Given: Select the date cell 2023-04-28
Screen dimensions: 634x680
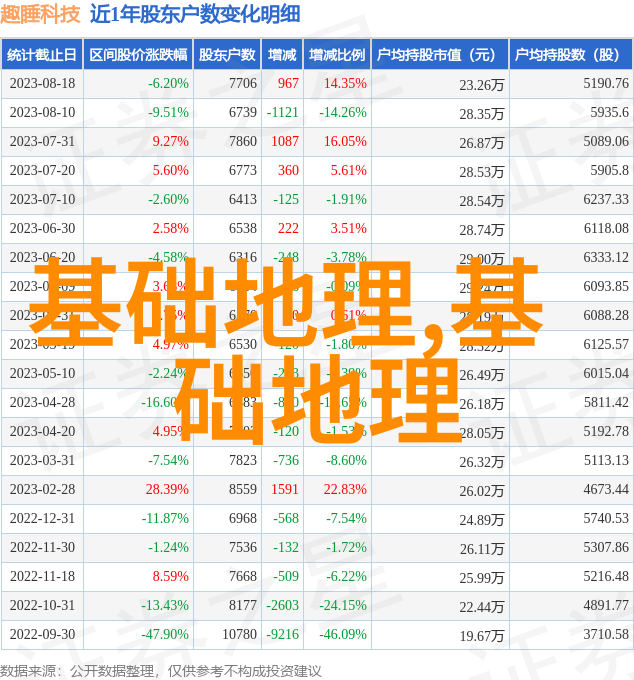Looking at the screenshot, I should coord(42,402).
